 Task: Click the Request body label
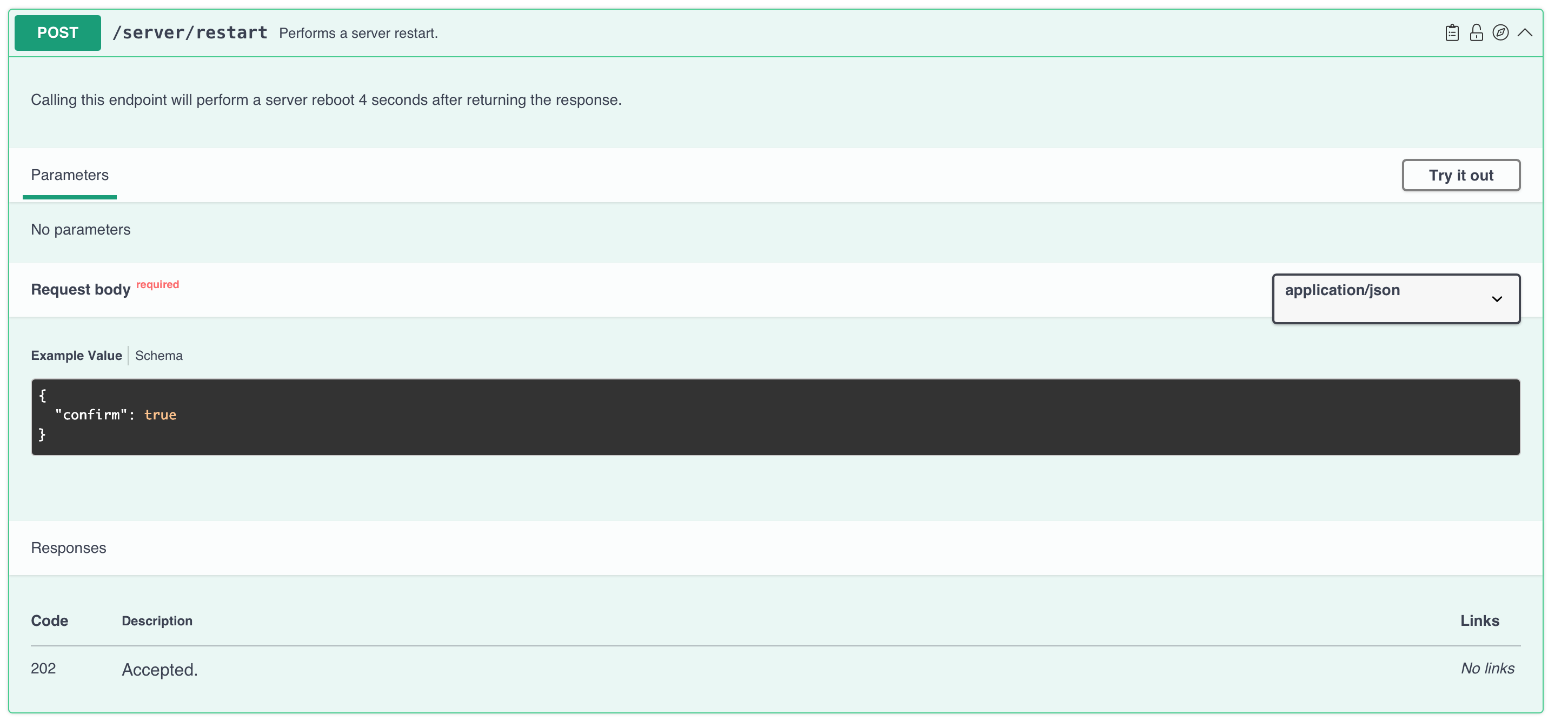pyautogui.click(x=81, y=290)
